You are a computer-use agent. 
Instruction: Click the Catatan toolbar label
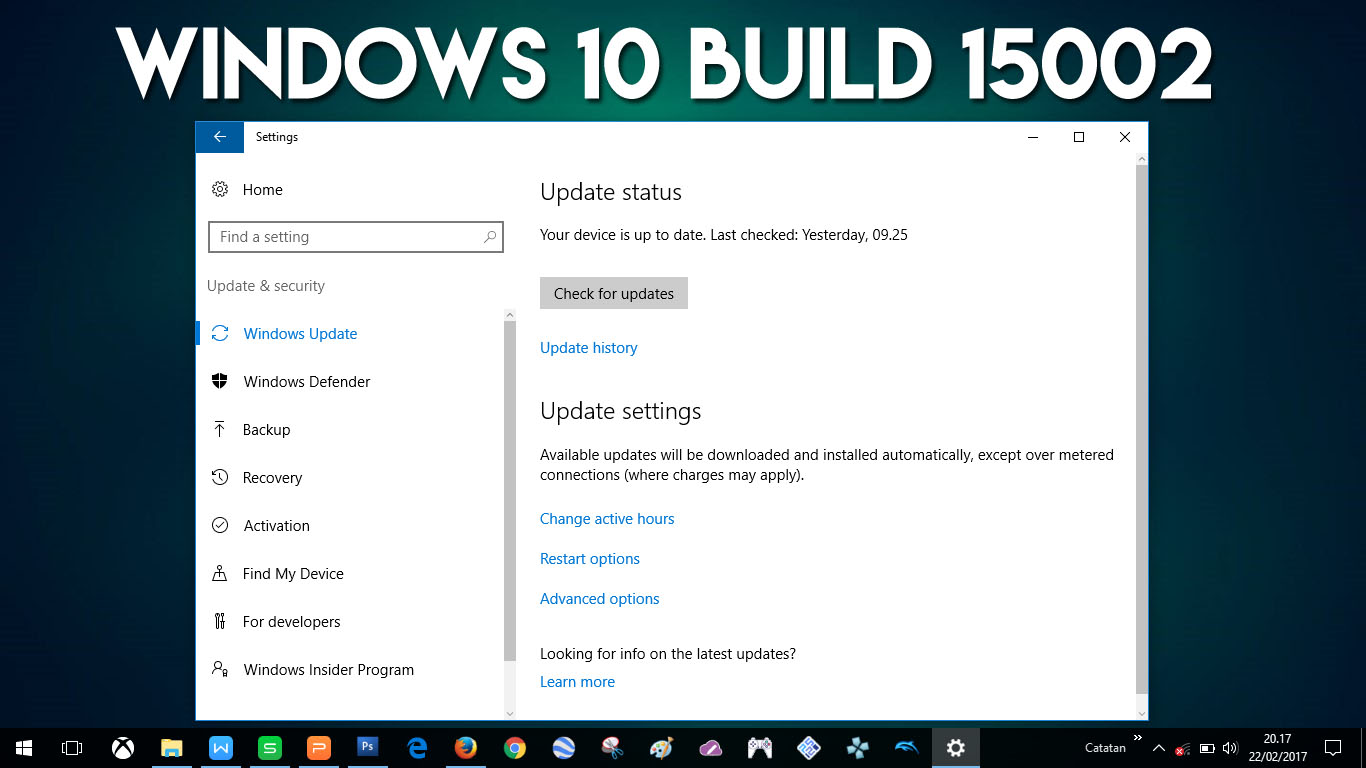[x=1105, y=748]
